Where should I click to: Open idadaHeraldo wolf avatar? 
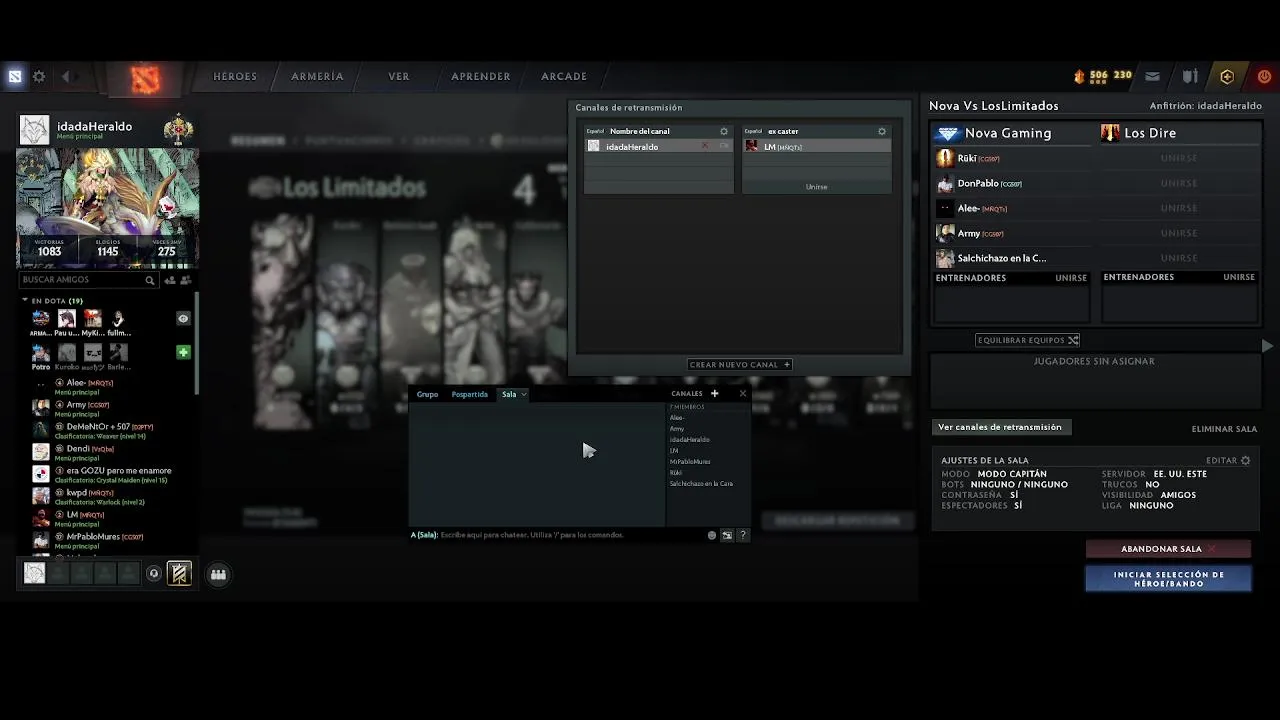pos(34,130)
